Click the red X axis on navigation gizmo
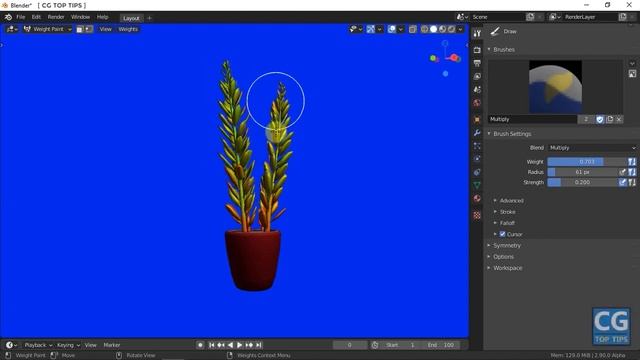This screenshot has height=360, width=640. pos(455,58)
